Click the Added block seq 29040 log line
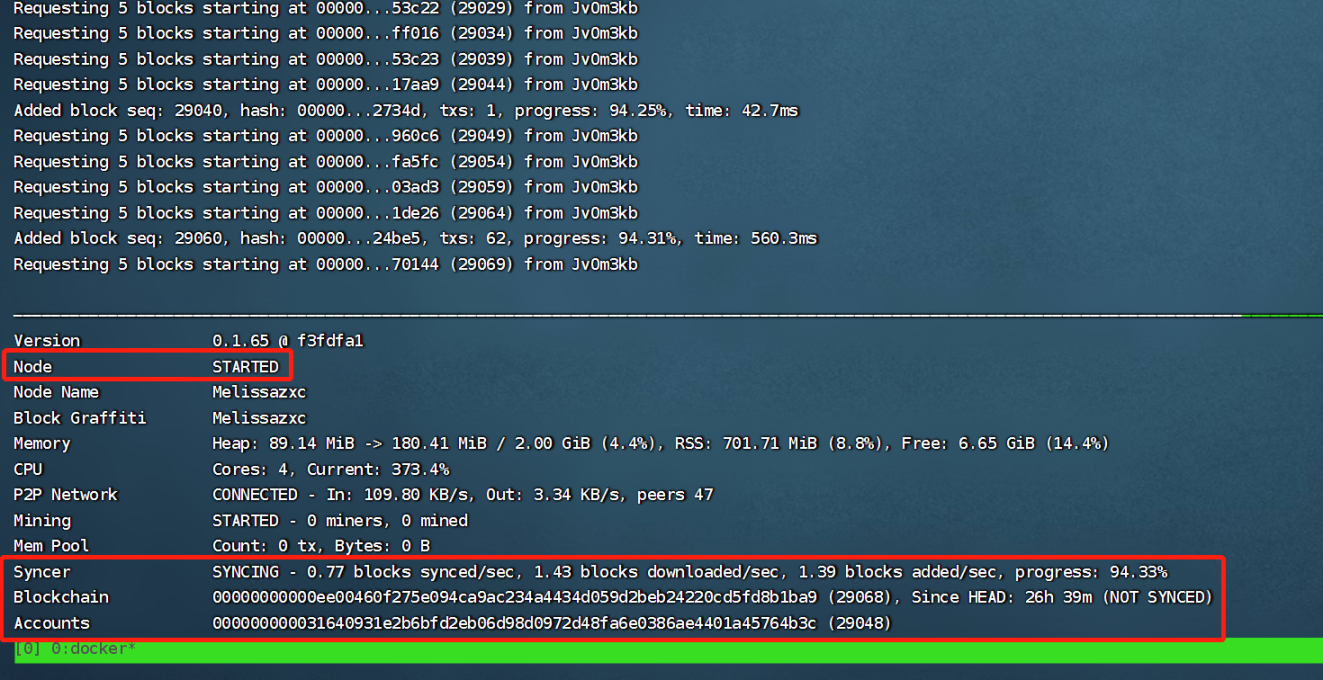Screen dimensions: 1323x680 click(x=405, y=110)
